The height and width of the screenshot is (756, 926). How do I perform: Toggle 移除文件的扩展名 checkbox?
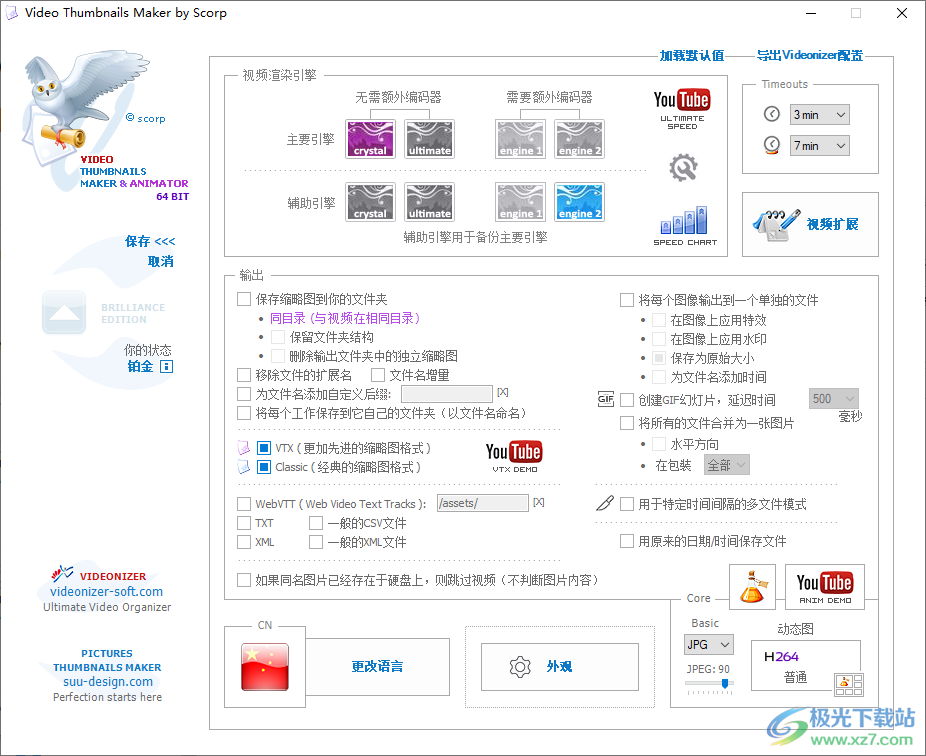point(244,374)
